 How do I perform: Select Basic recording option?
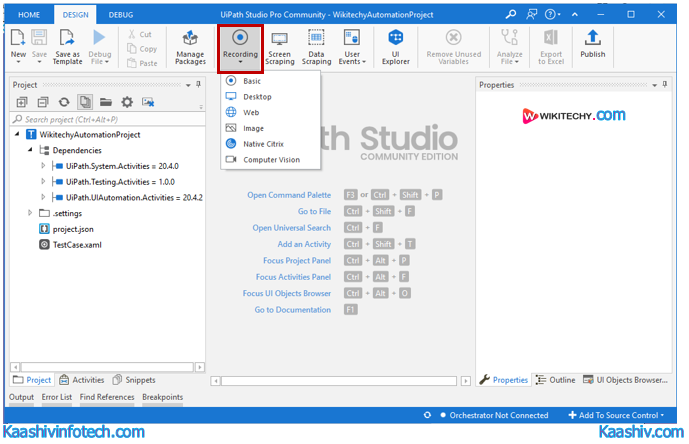pos(251,81)
